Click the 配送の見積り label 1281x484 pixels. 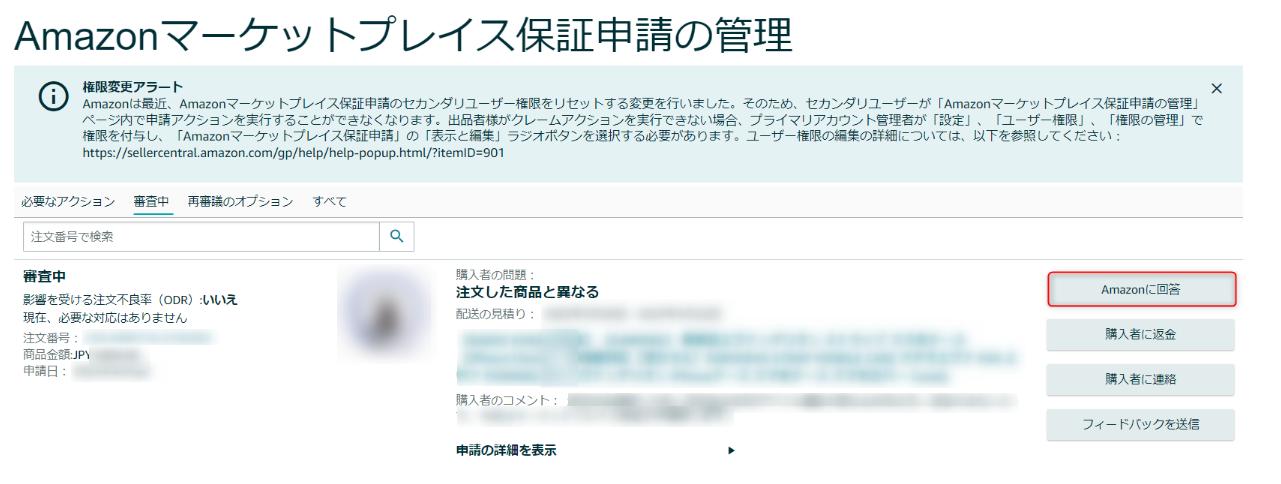tap(496, 314)
